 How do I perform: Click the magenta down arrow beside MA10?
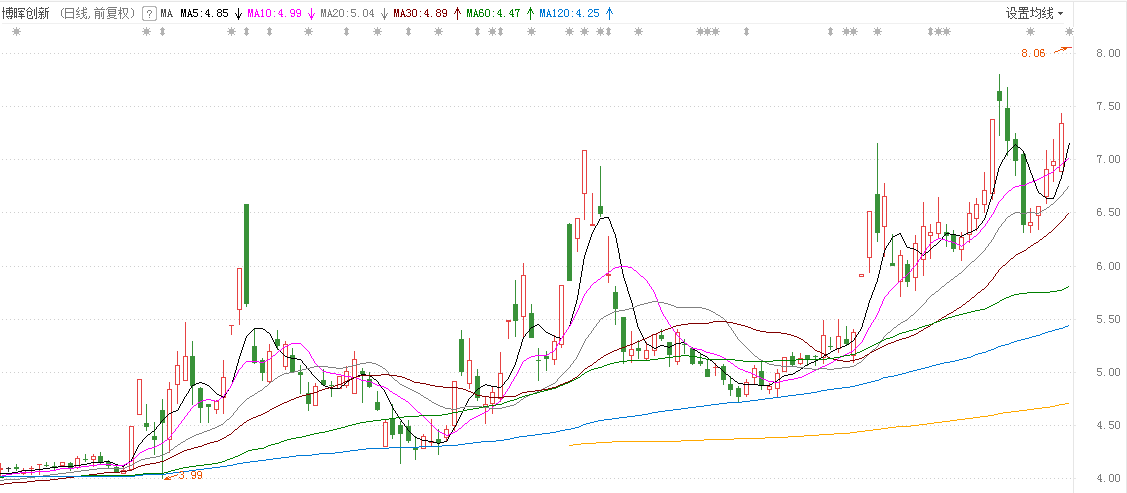[x=311, y=14]
